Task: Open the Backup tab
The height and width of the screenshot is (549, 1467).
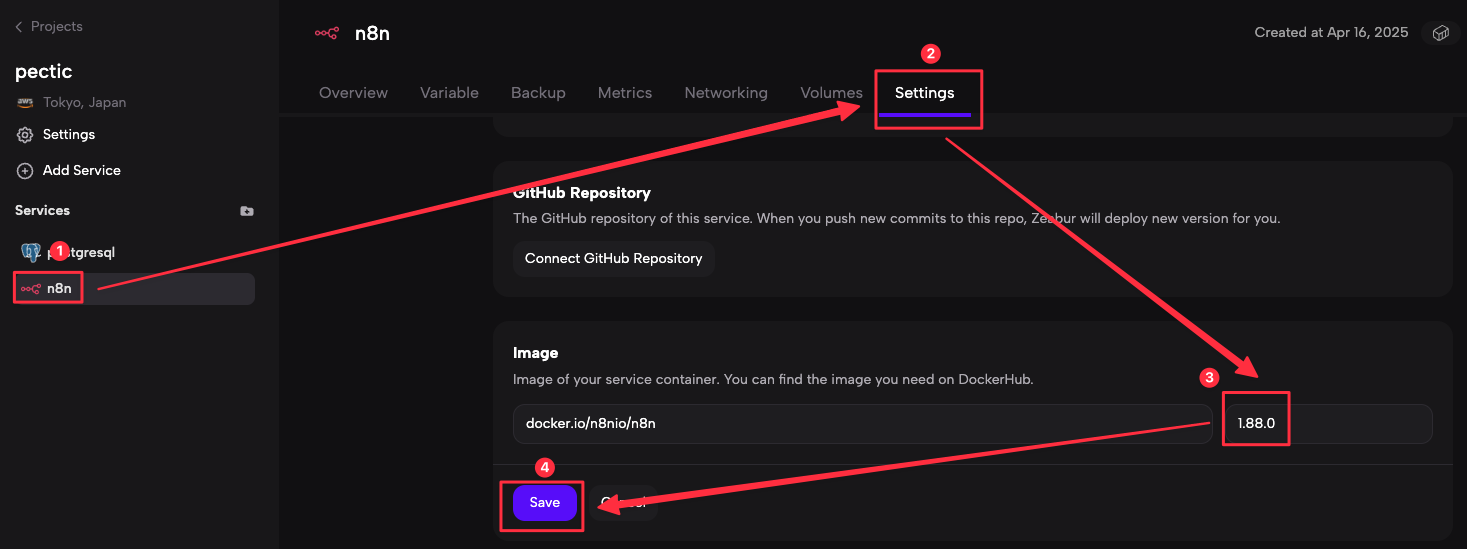Action: click(538, 93)
